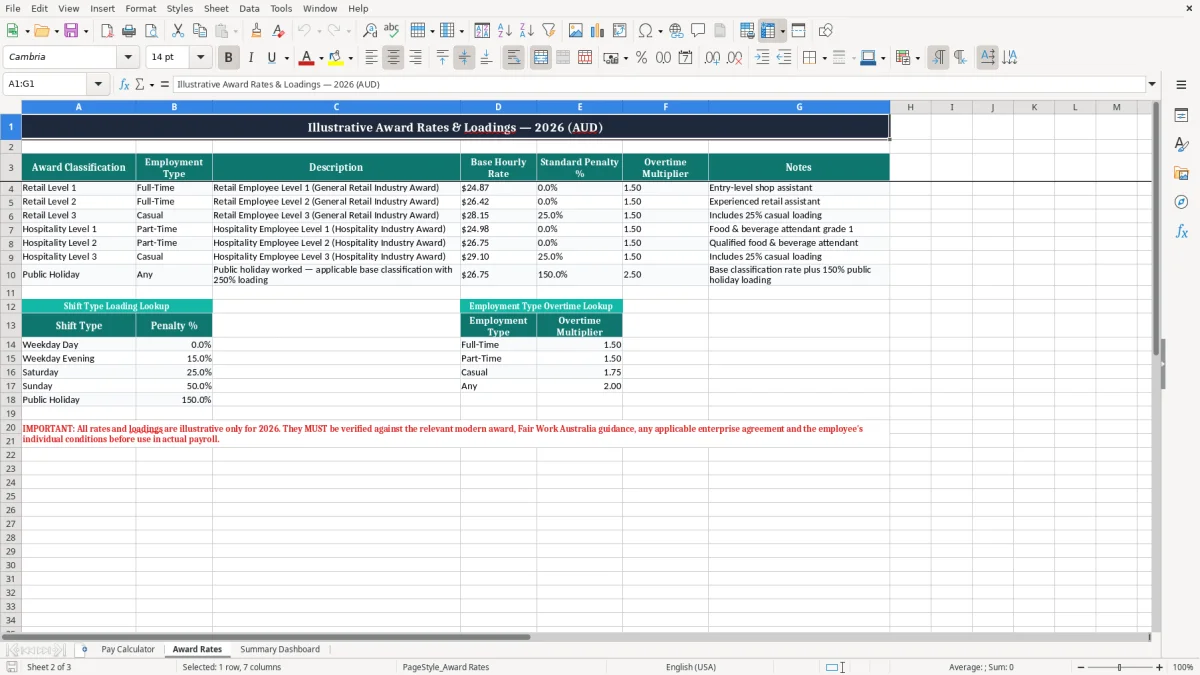This screenshot has height=675, width=1200.
Task: Expand Borders dropdown arrow
Action: coord(824,58)
